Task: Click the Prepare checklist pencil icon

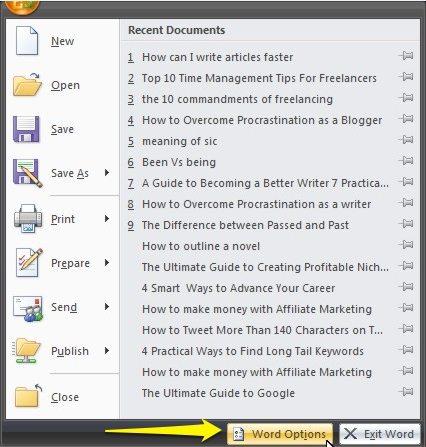Action: 29,263
